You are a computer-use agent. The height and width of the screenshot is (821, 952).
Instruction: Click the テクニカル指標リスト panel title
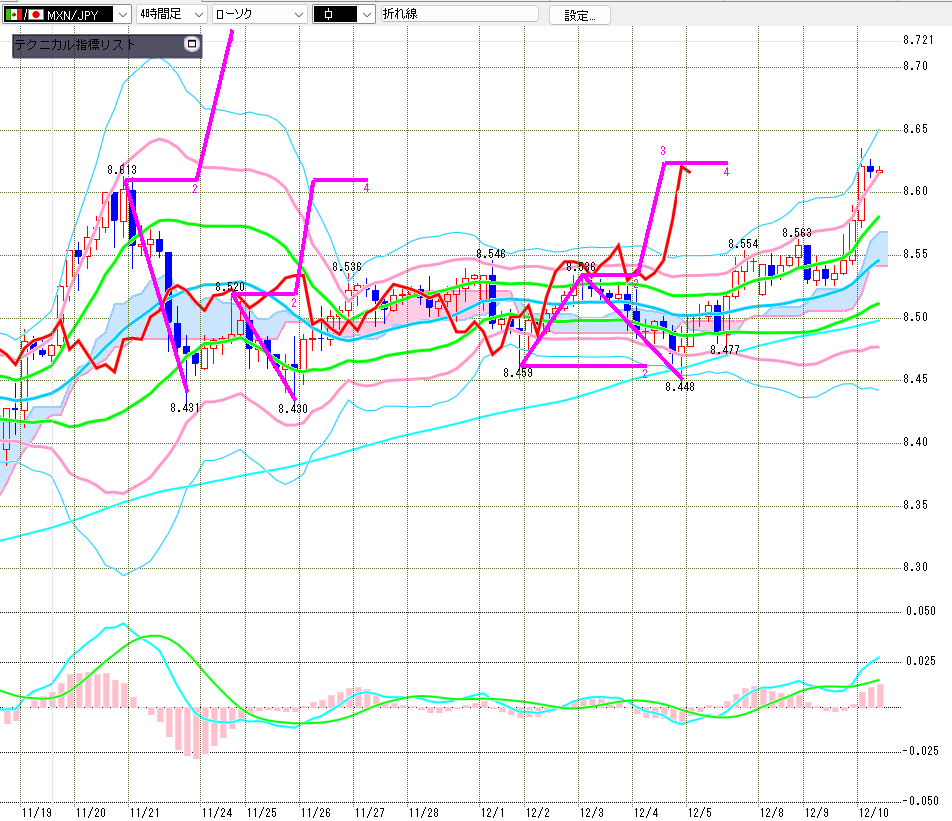pyautogui.click(x=75, y=46)
